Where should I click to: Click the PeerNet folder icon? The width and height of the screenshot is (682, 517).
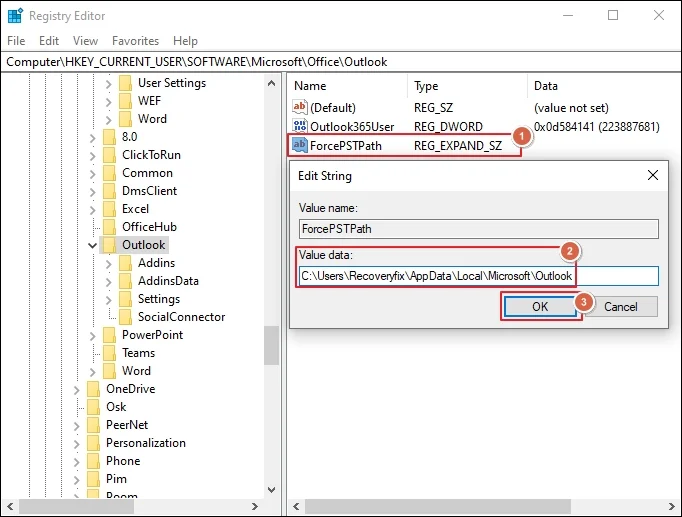click(x=94, y=425)
